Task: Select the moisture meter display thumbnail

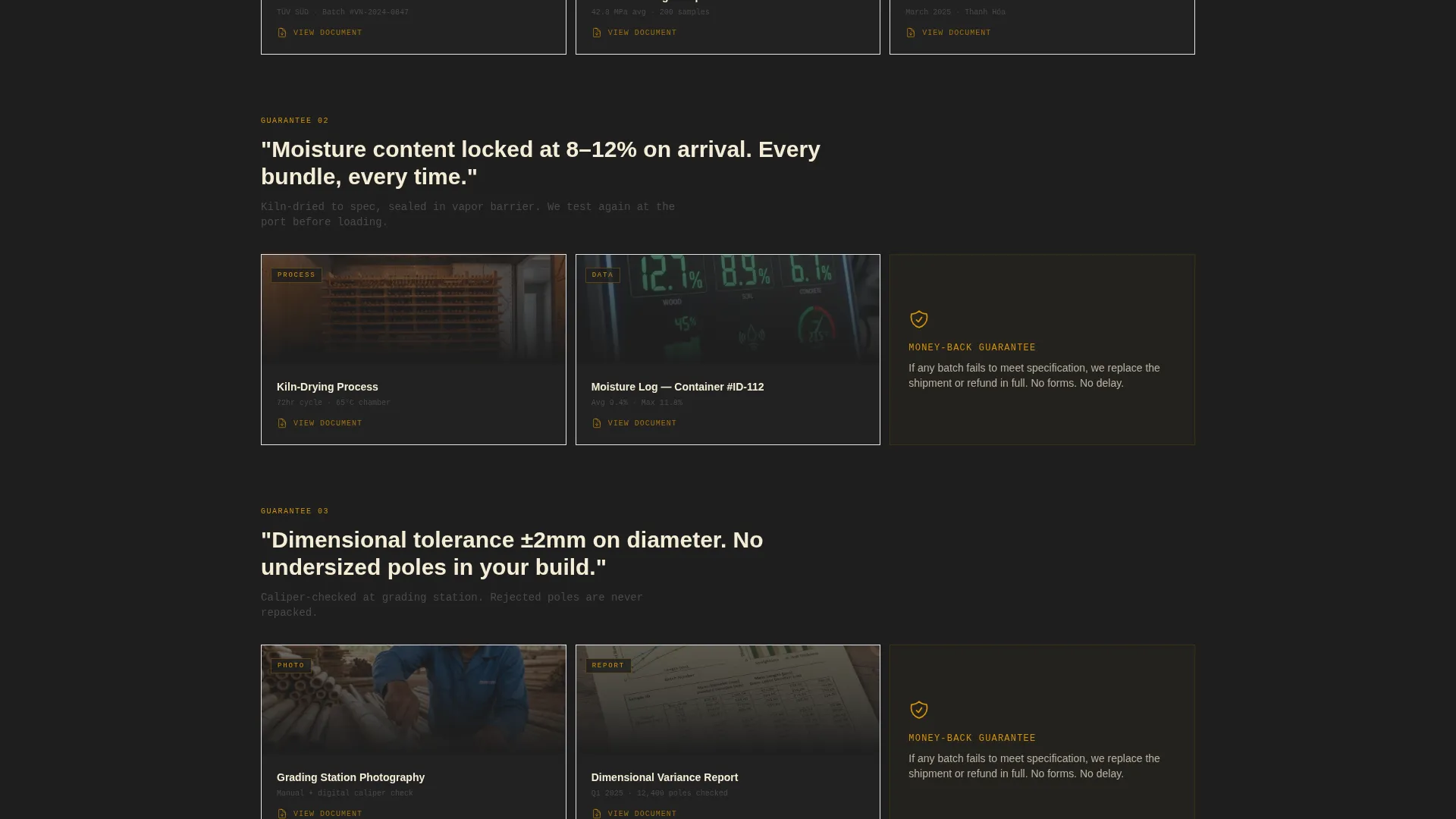Action: (x=728, y=309)
